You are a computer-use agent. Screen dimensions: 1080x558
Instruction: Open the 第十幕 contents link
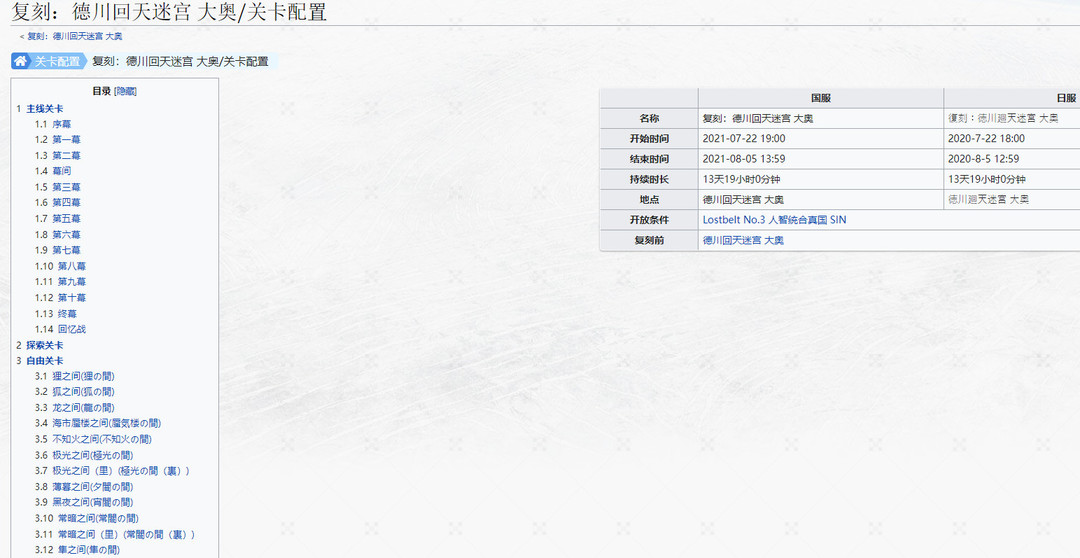pyautogui.click(x=71, y=297)
